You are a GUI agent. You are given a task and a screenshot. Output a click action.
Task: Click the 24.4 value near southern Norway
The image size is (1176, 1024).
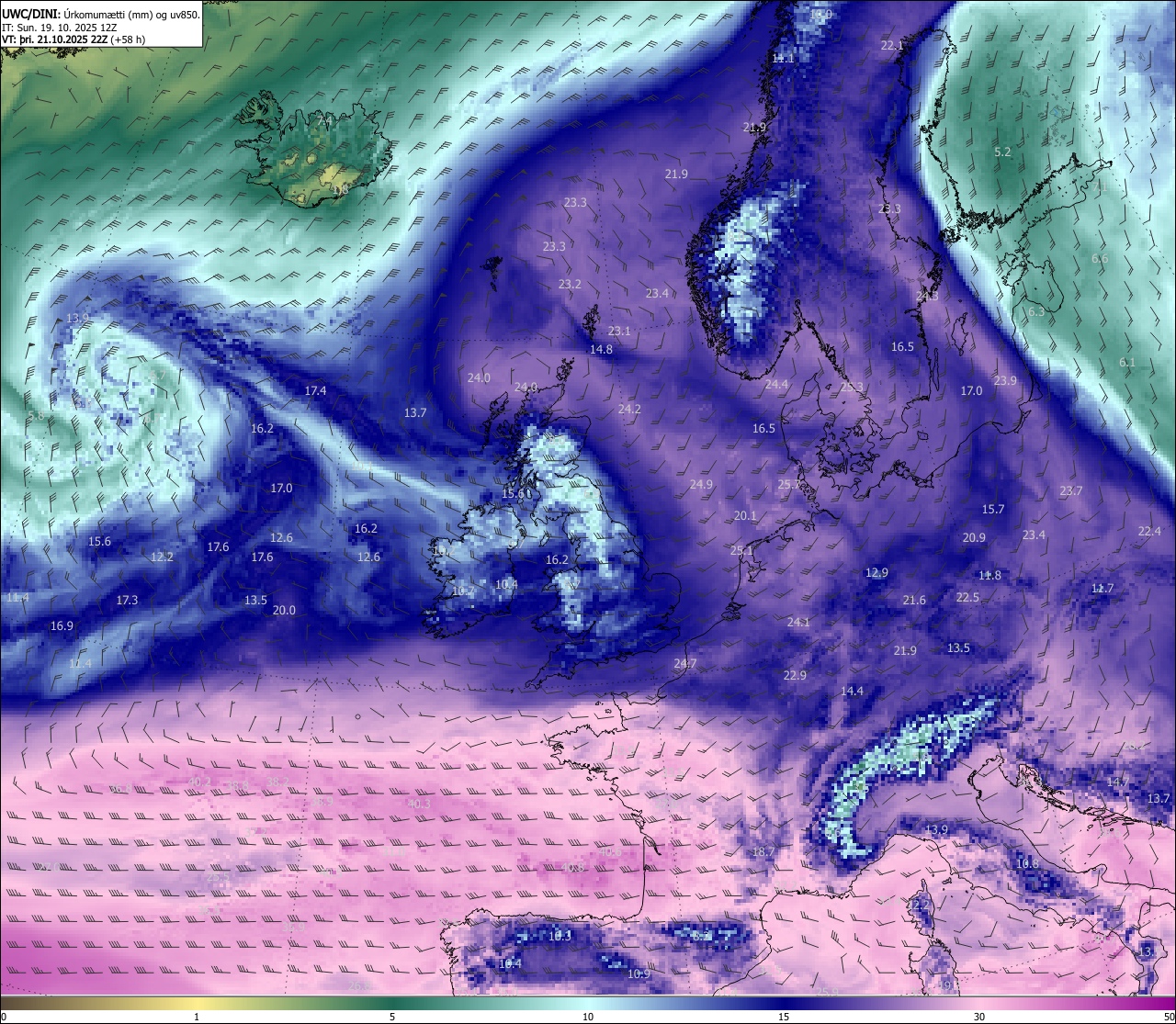[x=776, y=384]
